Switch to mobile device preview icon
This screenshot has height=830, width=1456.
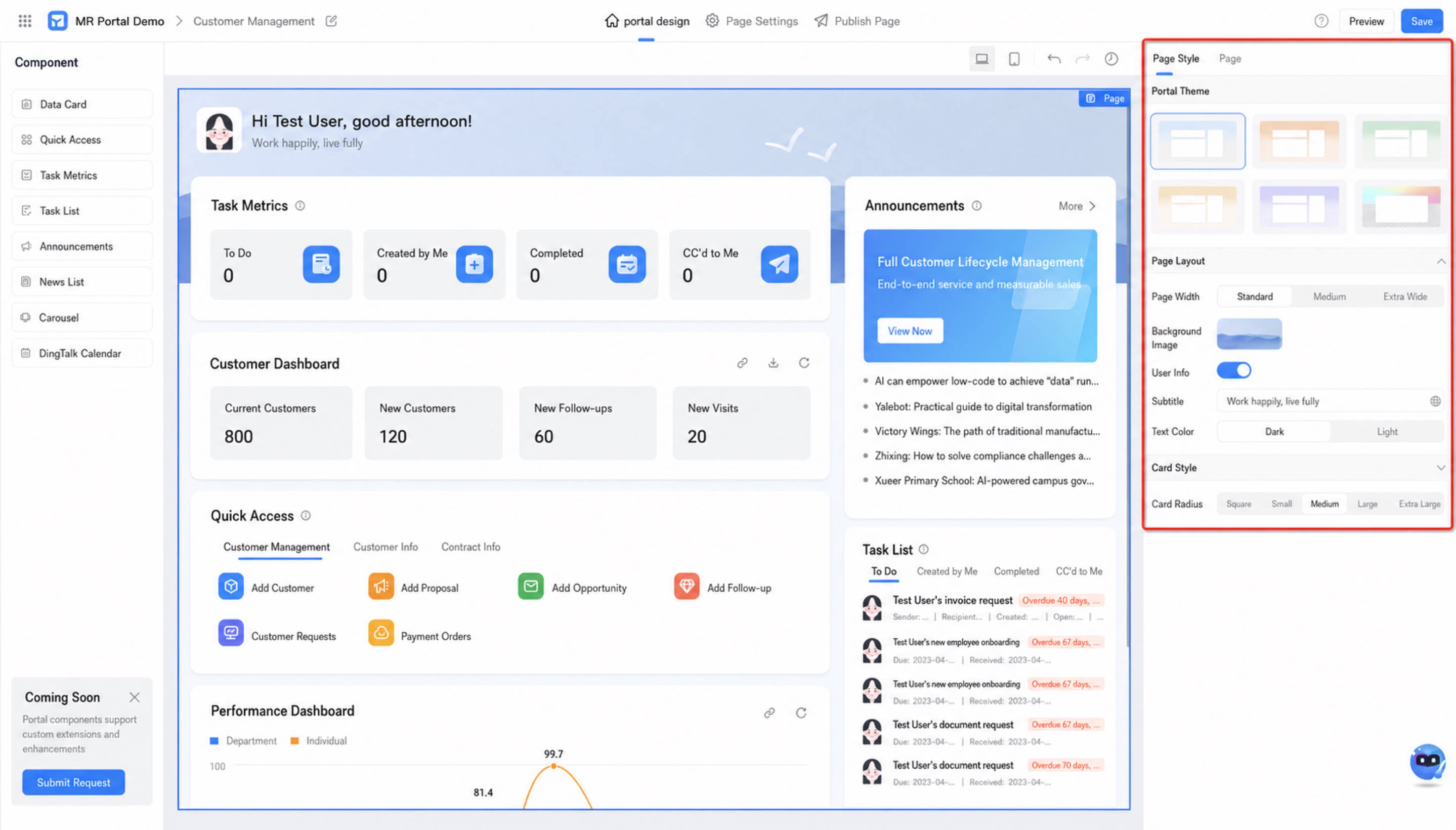[1014, 59]
